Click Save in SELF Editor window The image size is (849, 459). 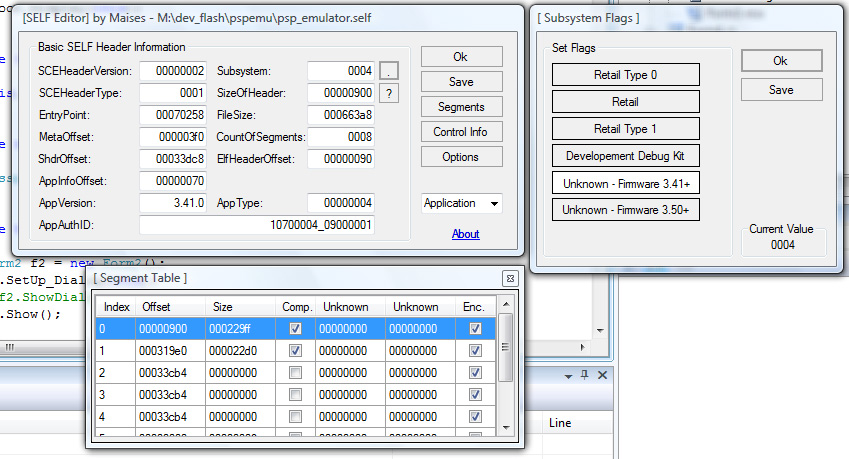[x=461, y=82]
